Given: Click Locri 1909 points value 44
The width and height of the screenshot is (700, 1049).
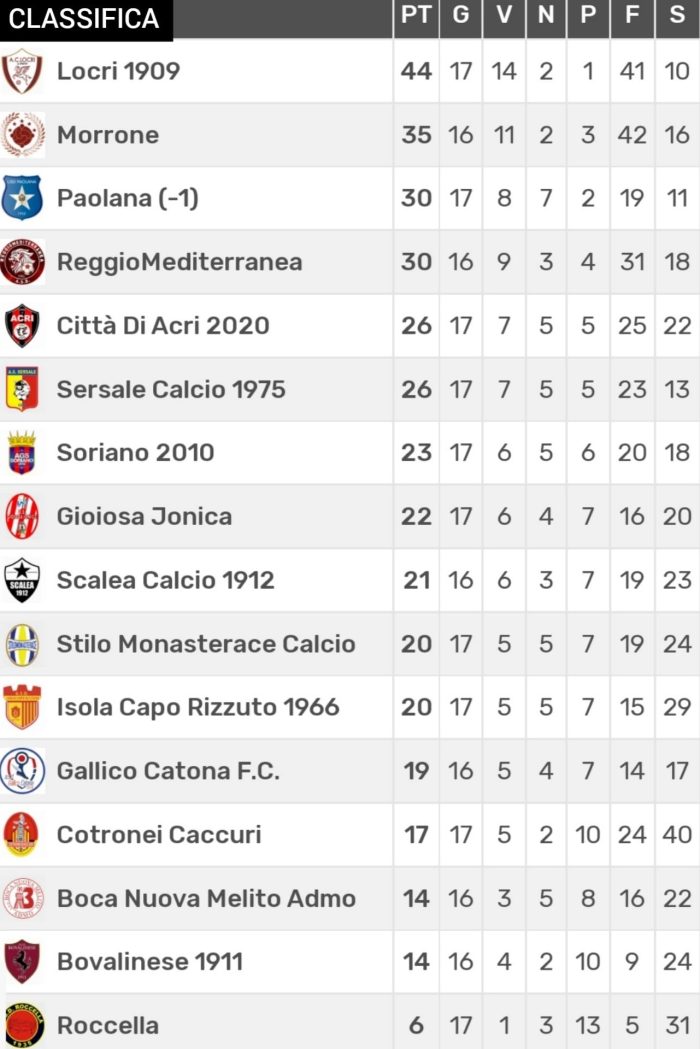Looking at the screenshot, I should point(416,71).
